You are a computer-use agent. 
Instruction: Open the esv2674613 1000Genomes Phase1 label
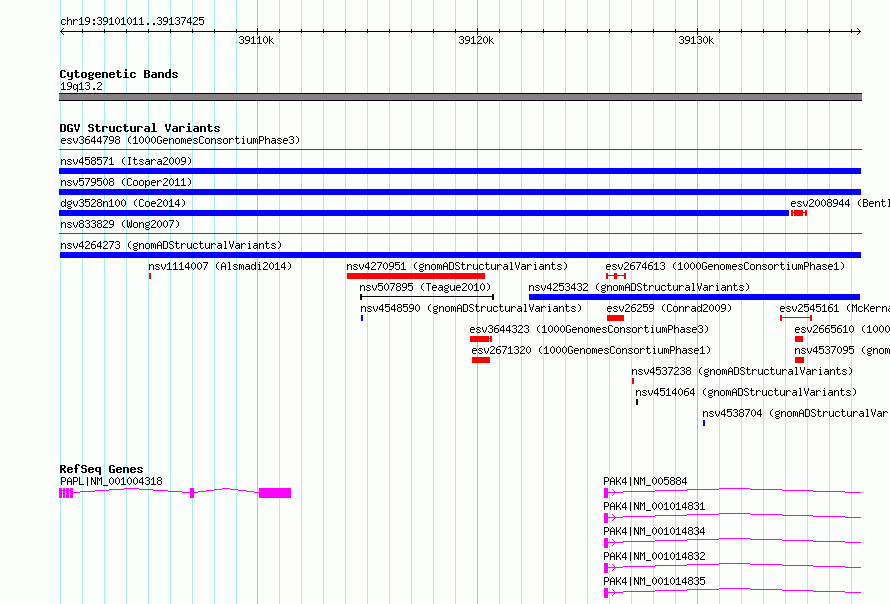click(x=725, y=266)
